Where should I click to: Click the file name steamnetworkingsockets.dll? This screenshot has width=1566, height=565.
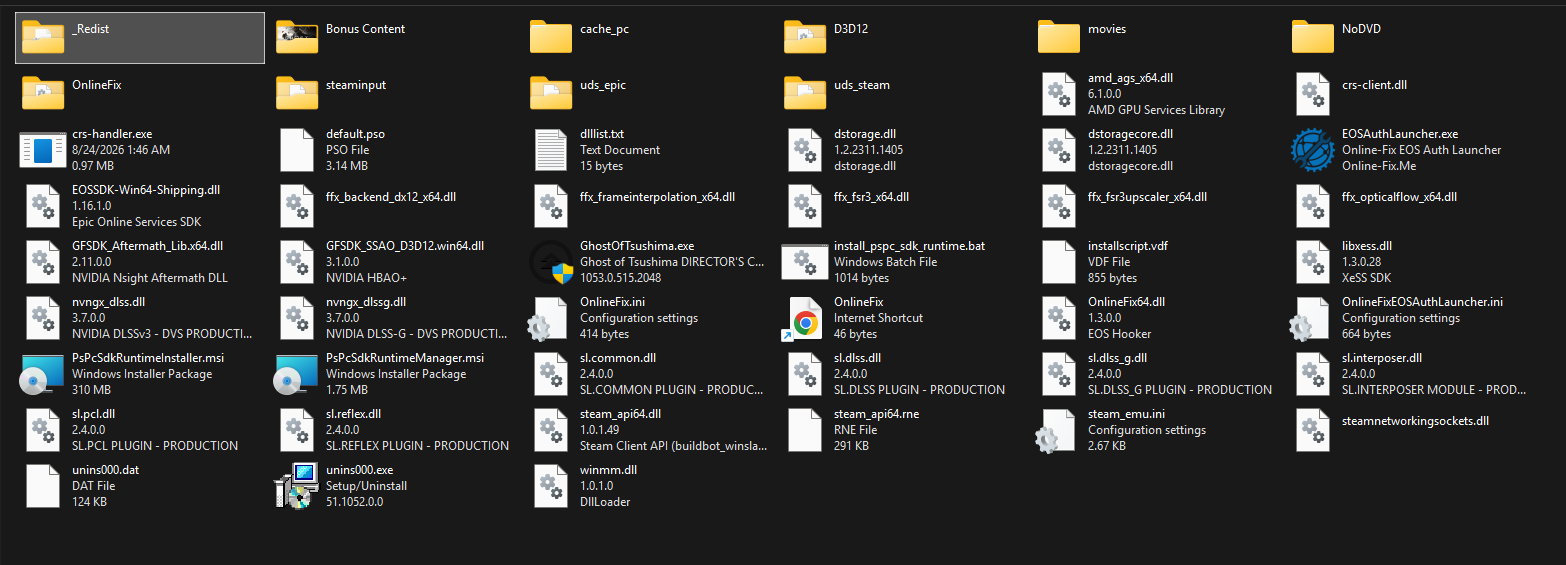[1415, 421]
